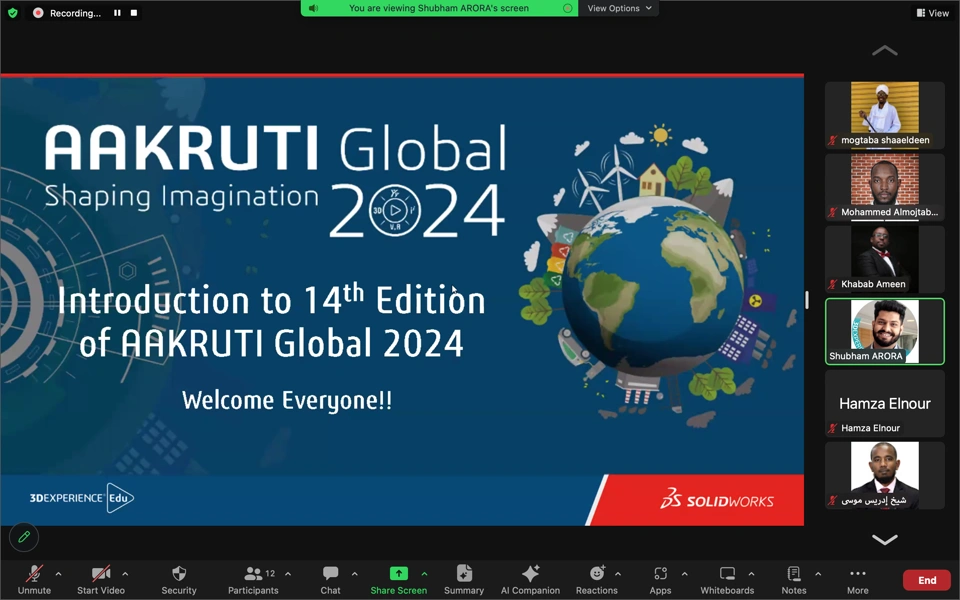Click "You are viewing Shubham ARORA's screen" banner
The width and height of the screenshot is (960, 600).
click(439, 8)
